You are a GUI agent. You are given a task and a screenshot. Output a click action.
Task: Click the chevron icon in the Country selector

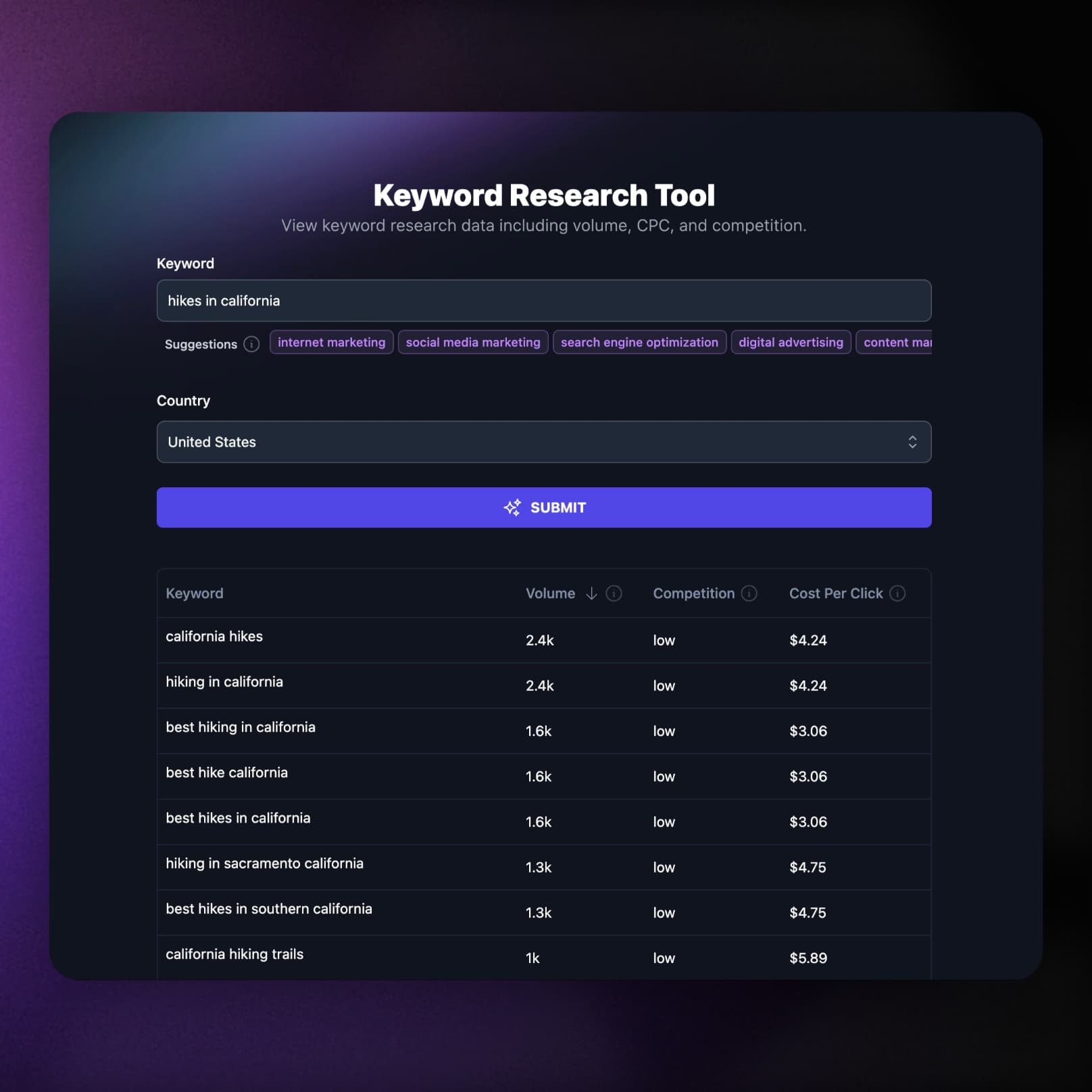click(913, 442)
